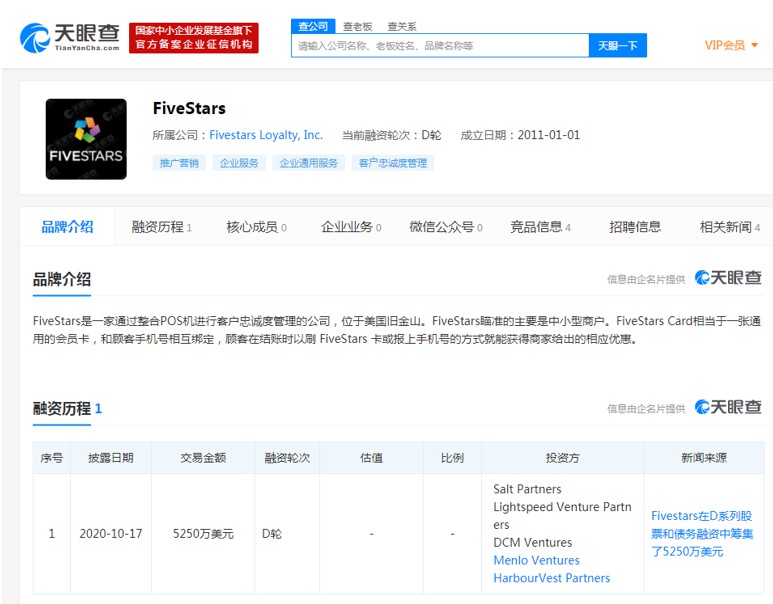Click the 2020-10-17 disclosure date cell
The image size is (773, 604).
[x=111, y=533]
